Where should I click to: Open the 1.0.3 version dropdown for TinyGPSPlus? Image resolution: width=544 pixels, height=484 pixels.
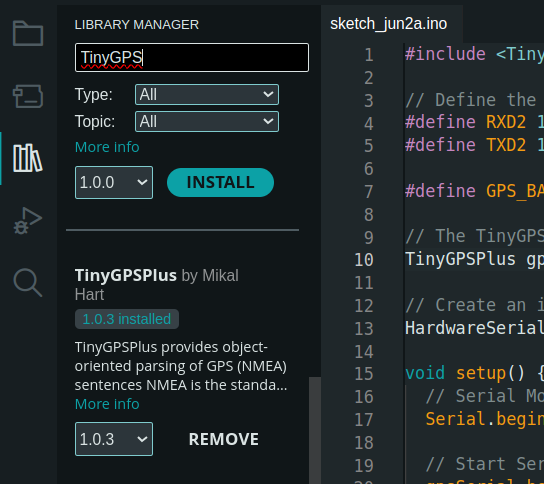click(x=114, y=439)
